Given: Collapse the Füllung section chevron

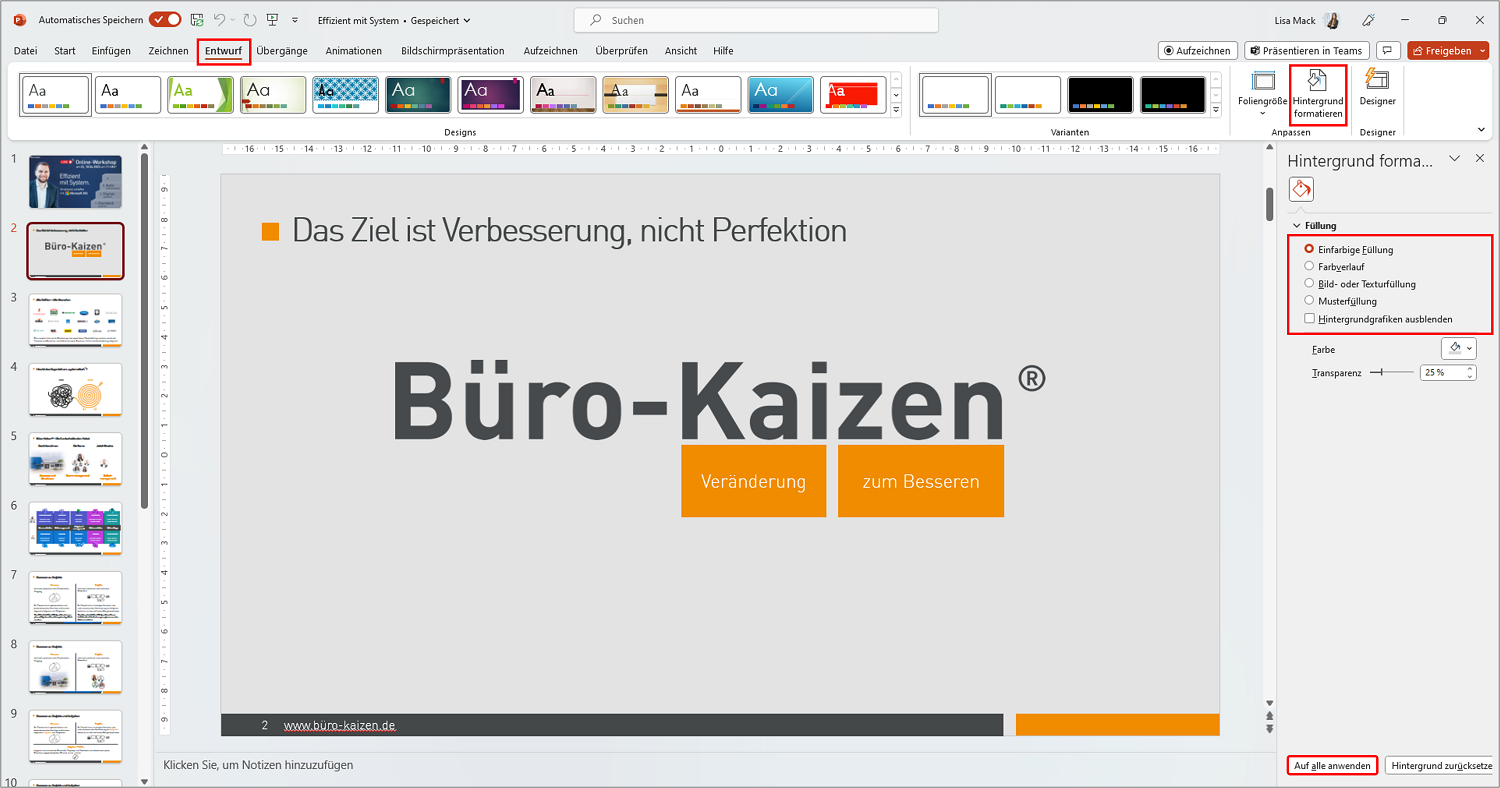Looking at the screenshot, I should [x=1296, y=226].
